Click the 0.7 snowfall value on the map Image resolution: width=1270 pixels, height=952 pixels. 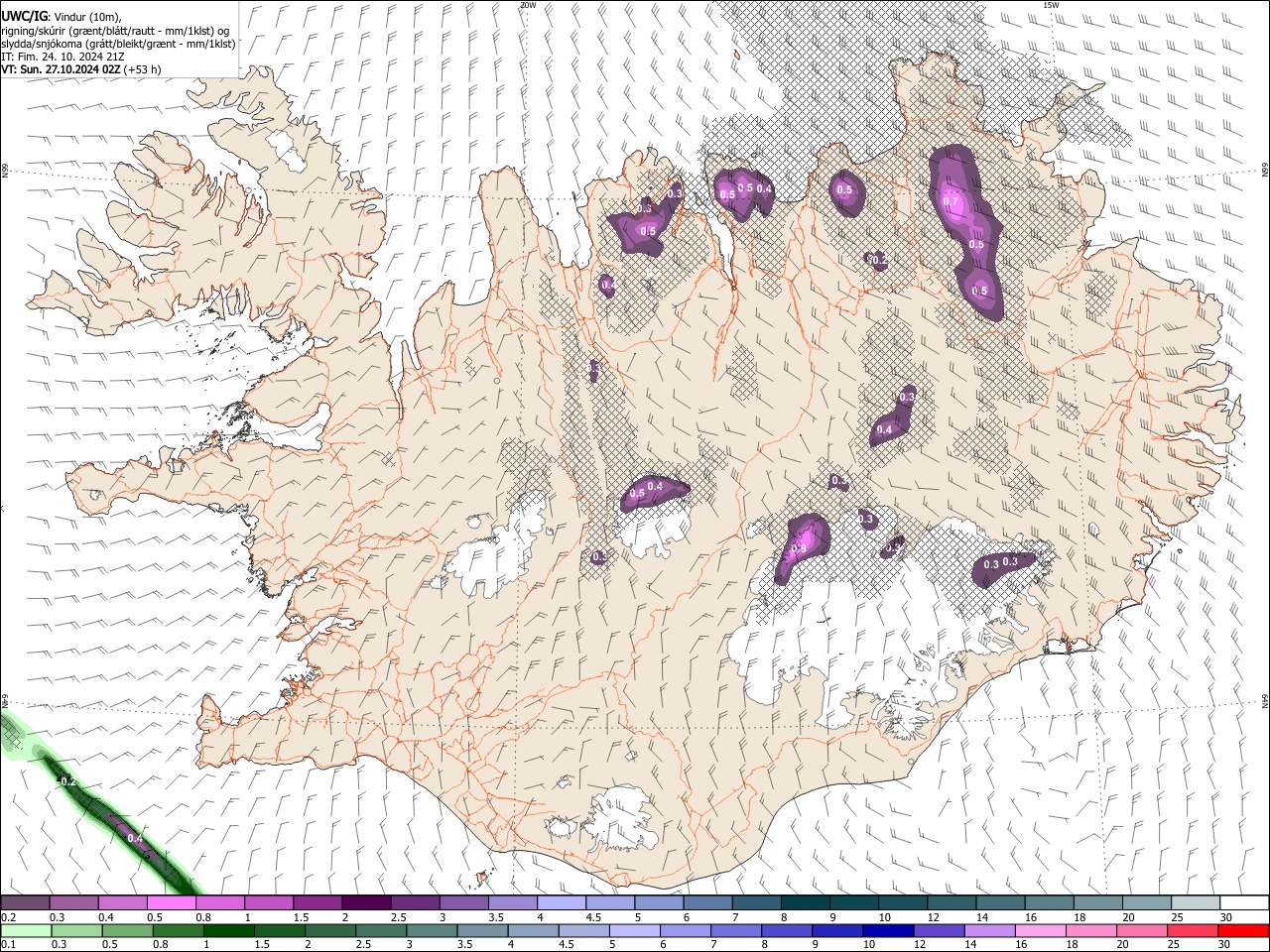tap(952, 201)
